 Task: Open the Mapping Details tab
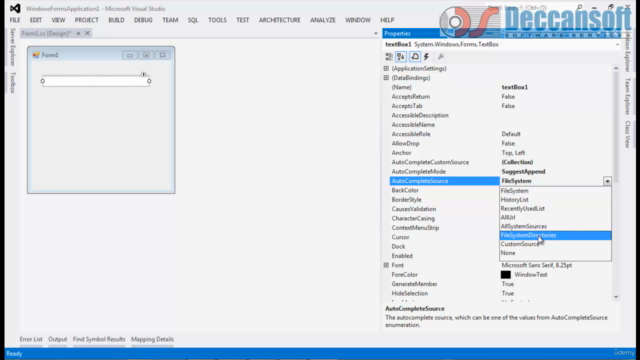coord(152,339)
